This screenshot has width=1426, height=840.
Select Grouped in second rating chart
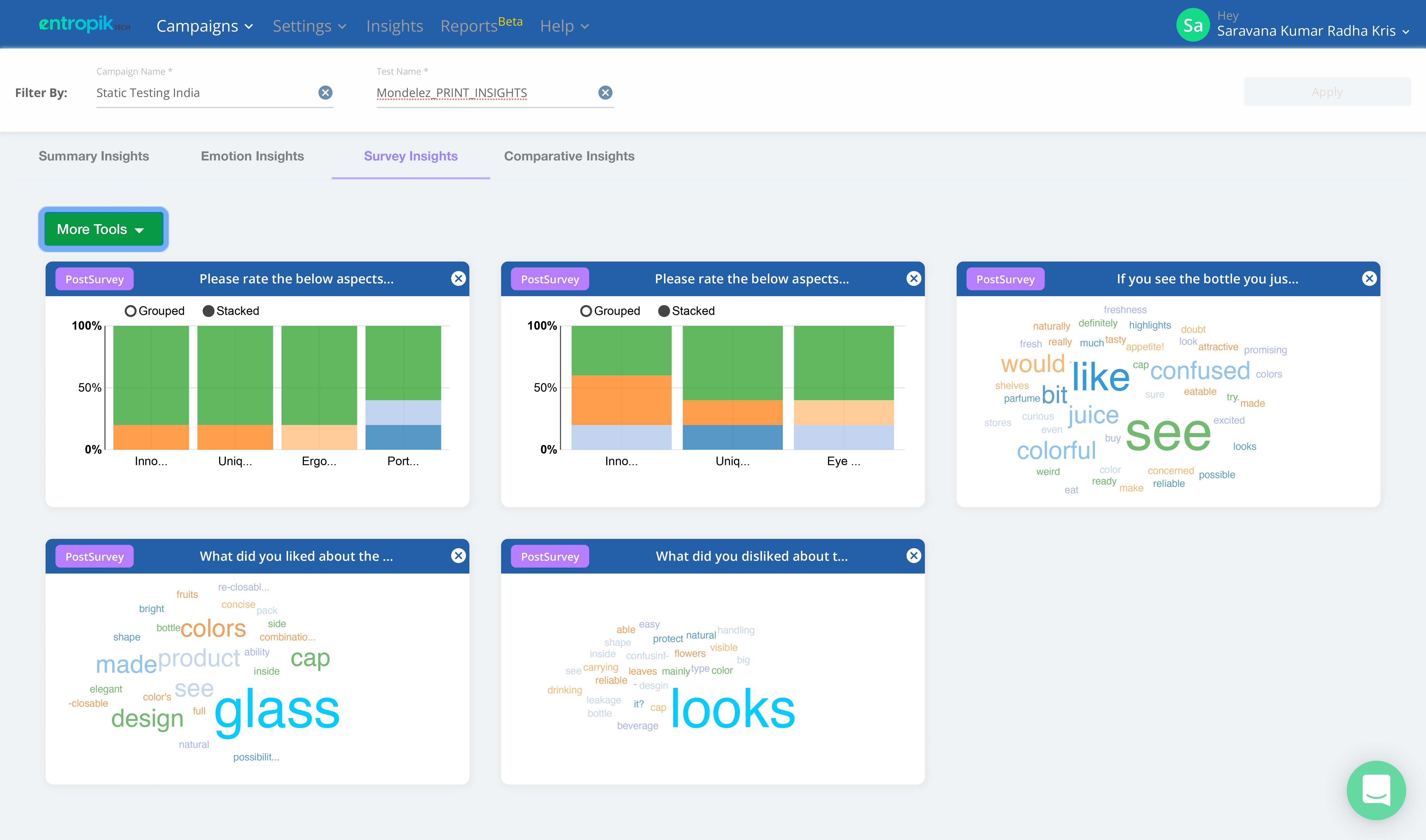coord(586,311)
